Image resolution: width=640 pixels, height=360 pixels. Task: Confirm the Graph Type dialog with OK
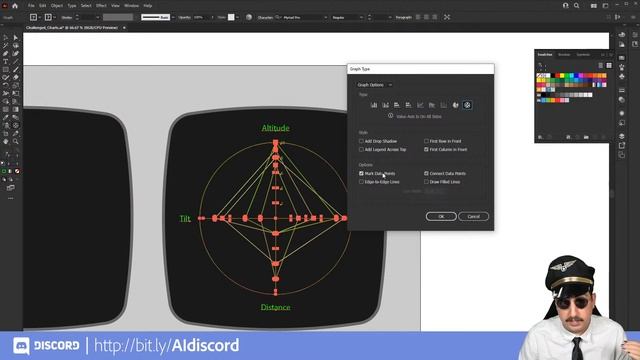pyautogui.click(x=441, y=216)
